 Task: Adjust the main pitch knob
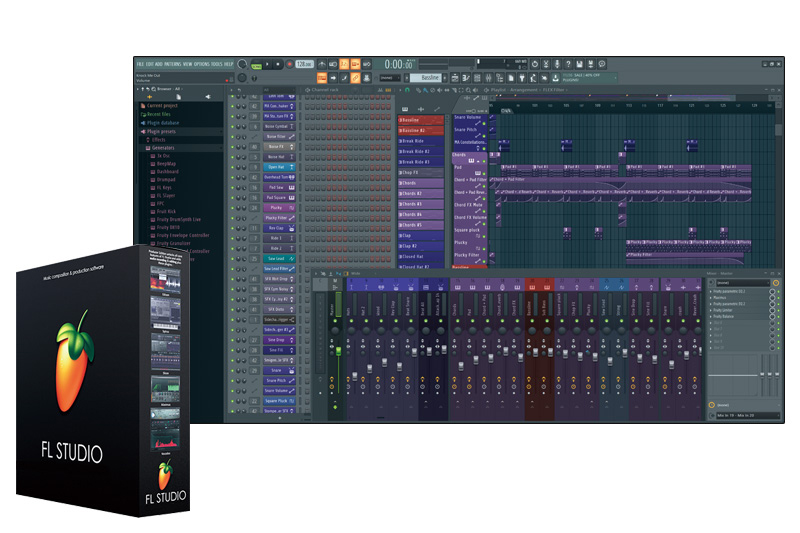(242, 78)
